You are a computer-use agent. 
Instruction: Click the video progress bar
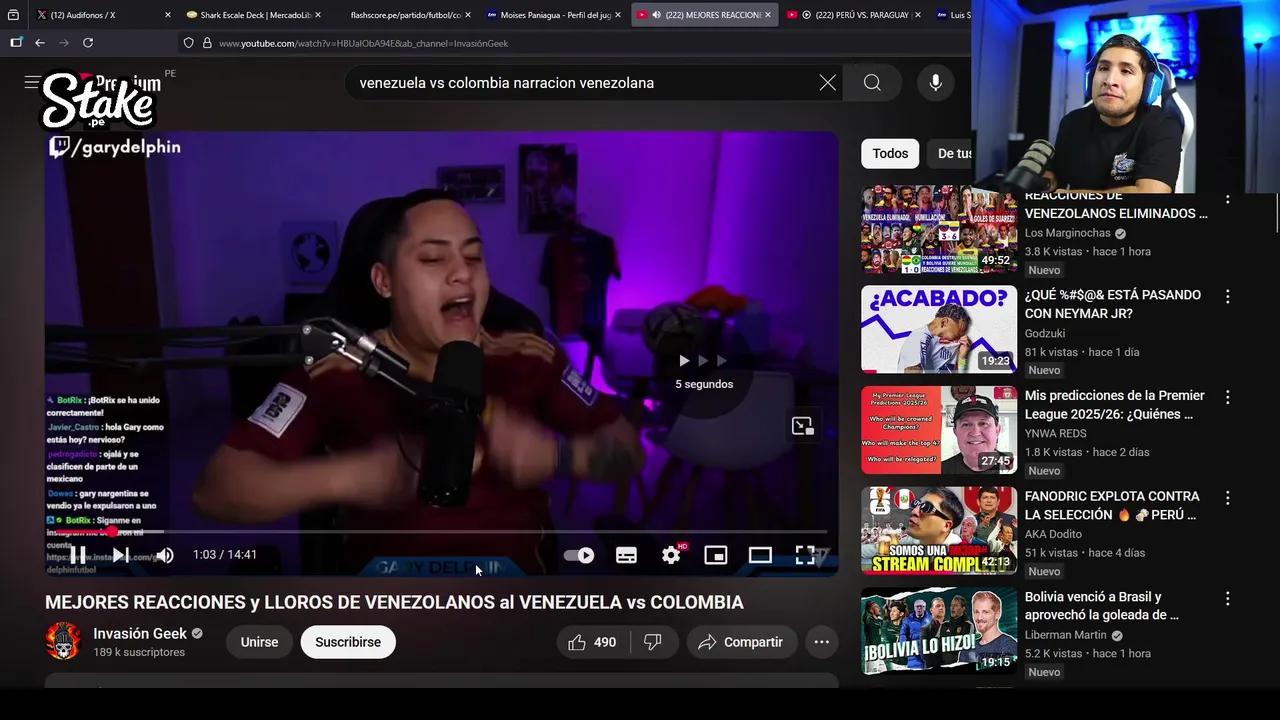[440, 532]
